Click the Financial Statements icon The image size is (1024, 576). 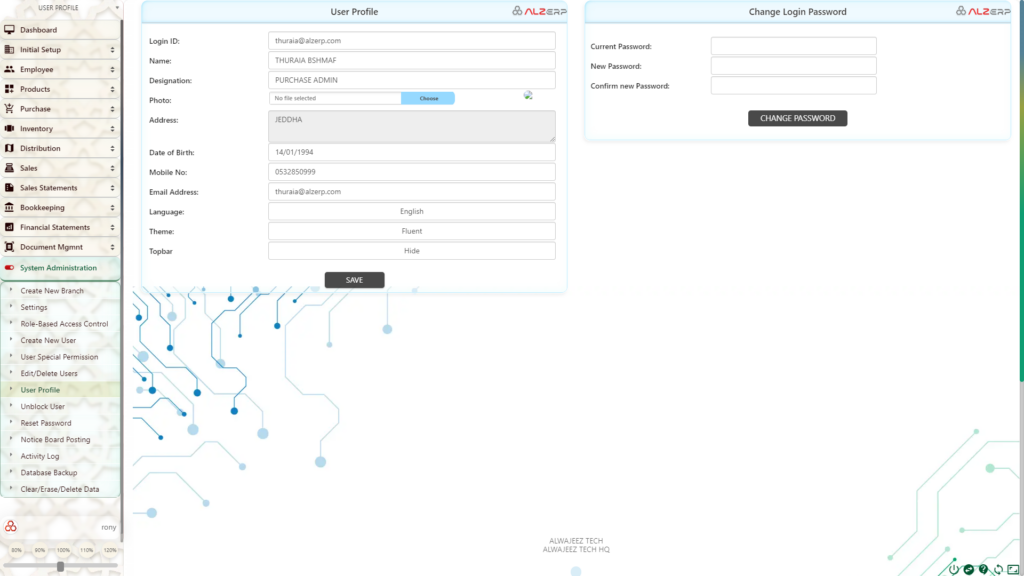click(x=9, y=227)
